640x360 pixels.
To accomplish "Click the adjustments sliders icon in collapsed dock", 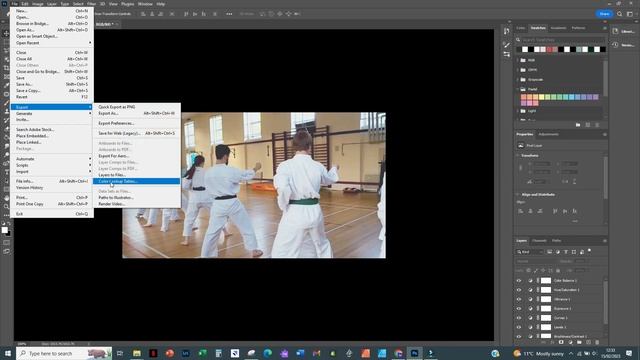I will click(x=507, y=54).
